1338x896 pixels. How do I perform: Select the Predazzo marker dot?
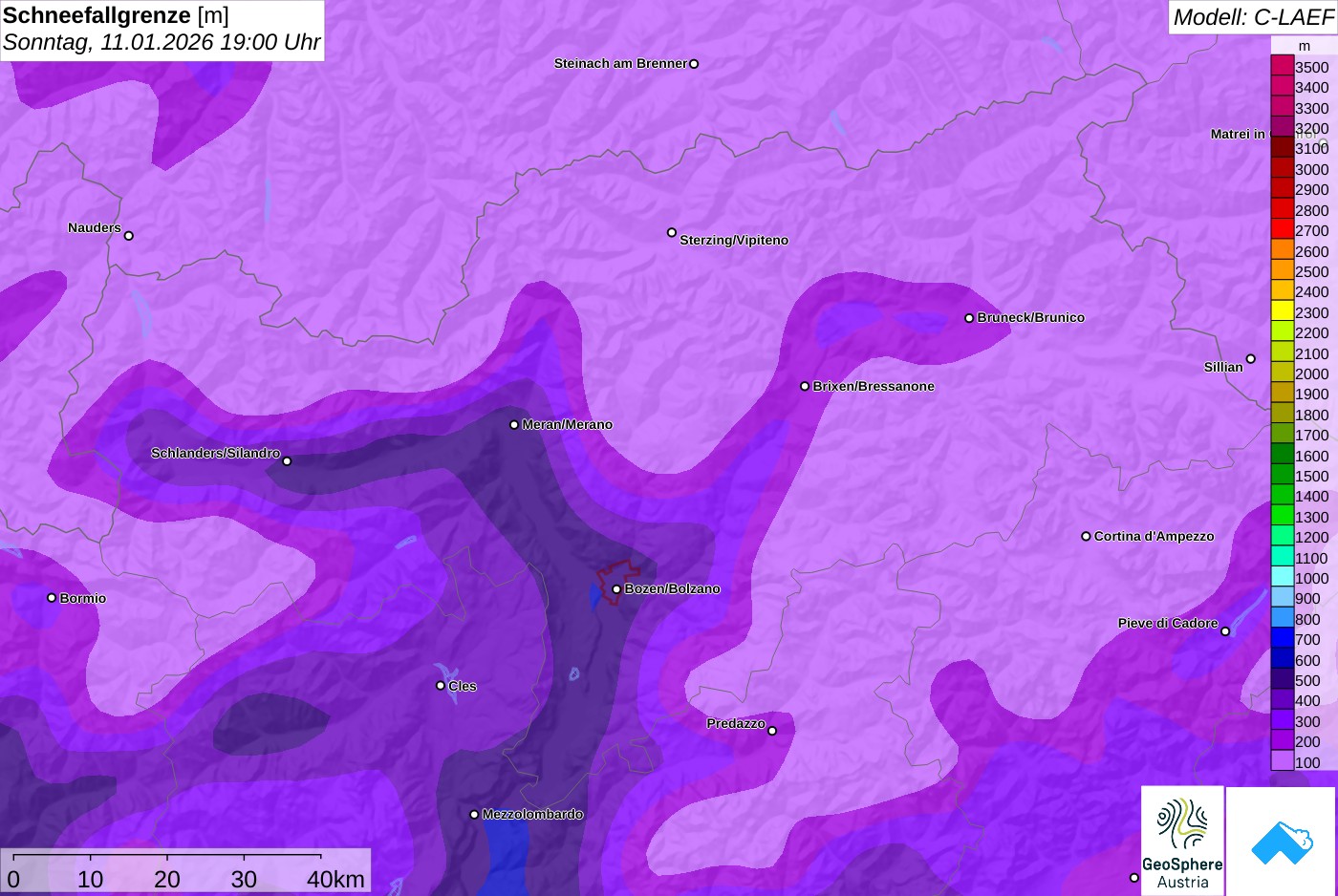click(772, 732)
